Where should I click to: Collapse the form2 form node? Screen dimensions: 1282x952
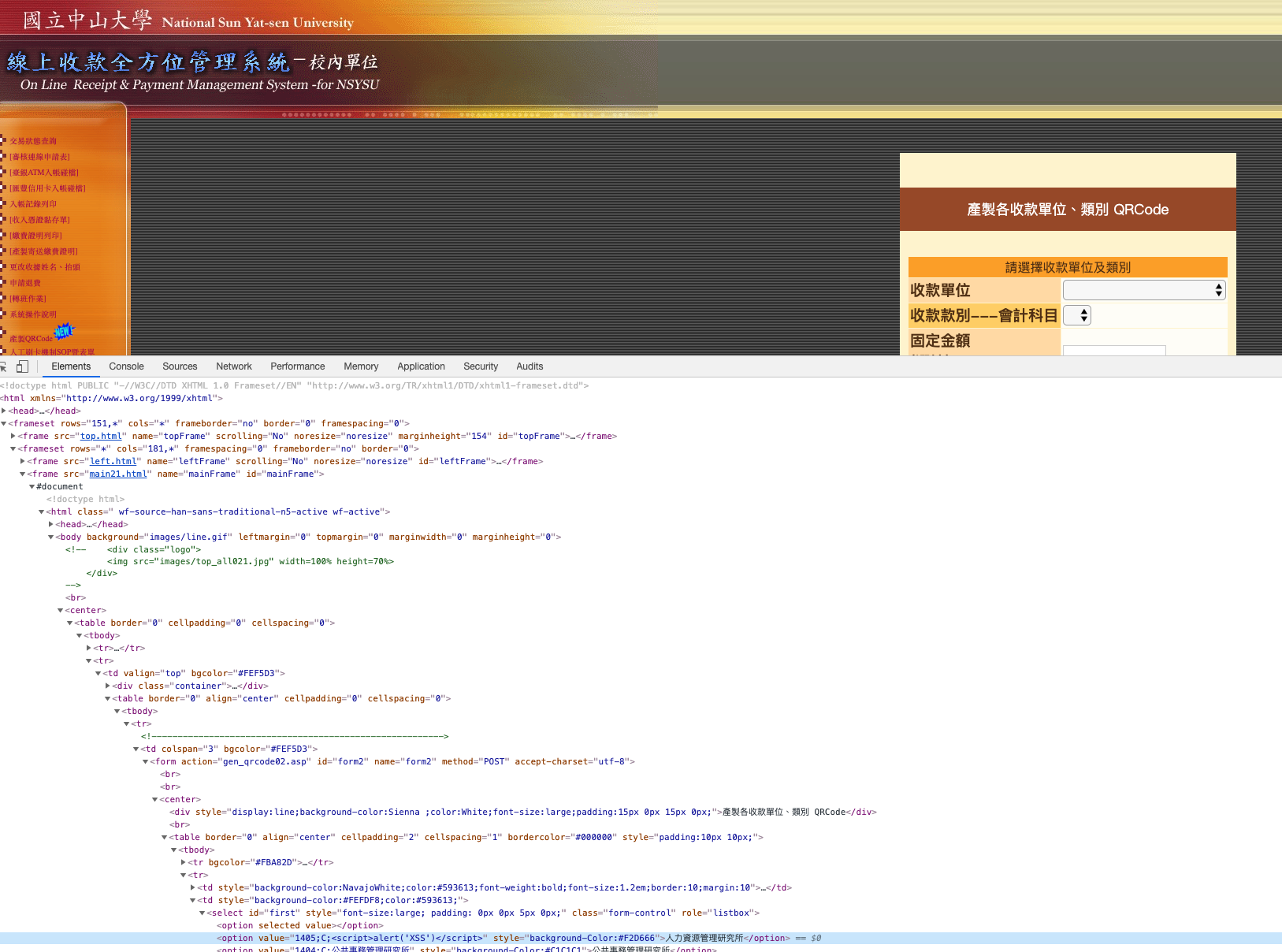pyautogui.click(x=146, y=761)
